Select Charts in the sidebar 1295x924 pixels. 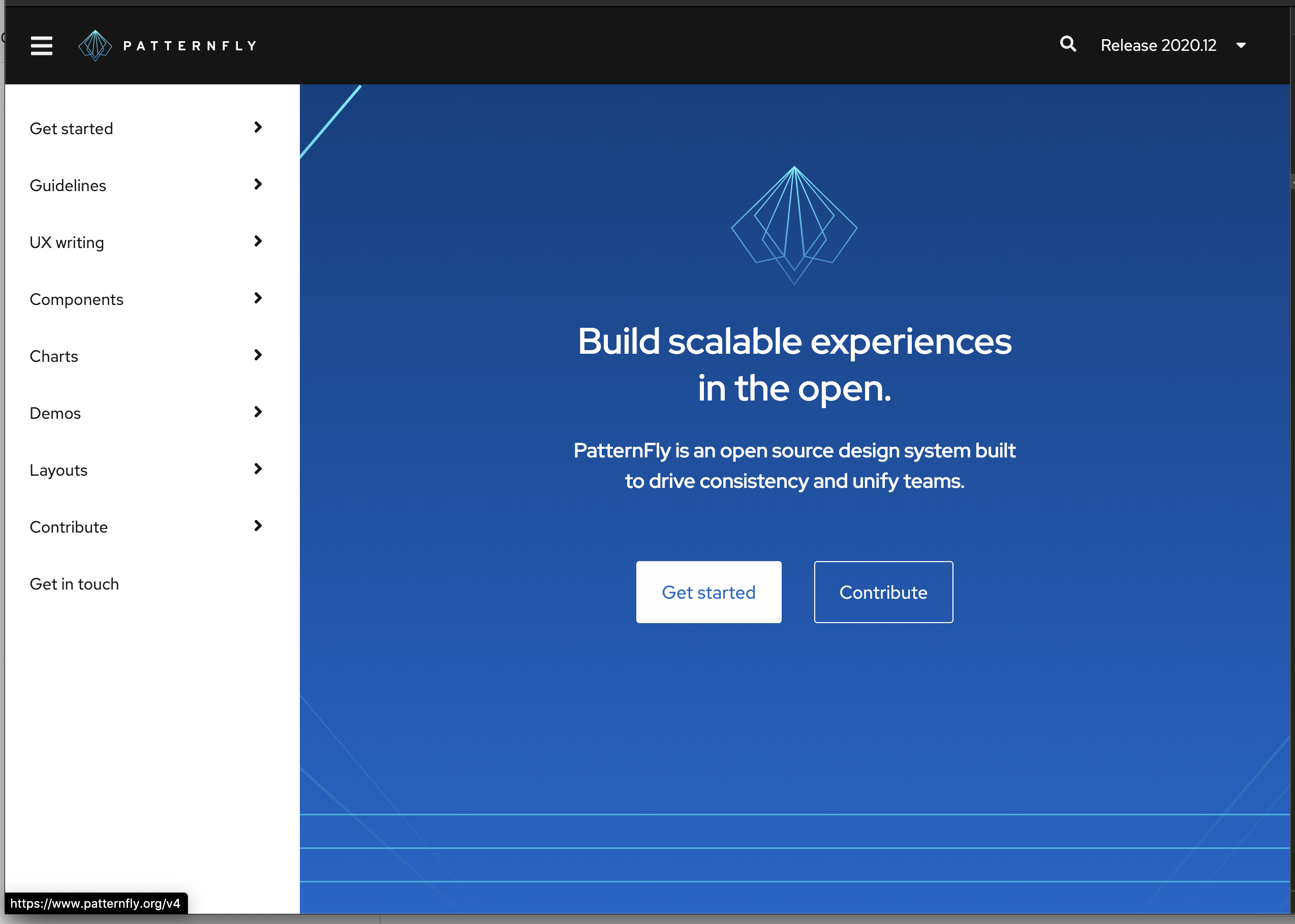pyautogui.click(x=53, y=356)
